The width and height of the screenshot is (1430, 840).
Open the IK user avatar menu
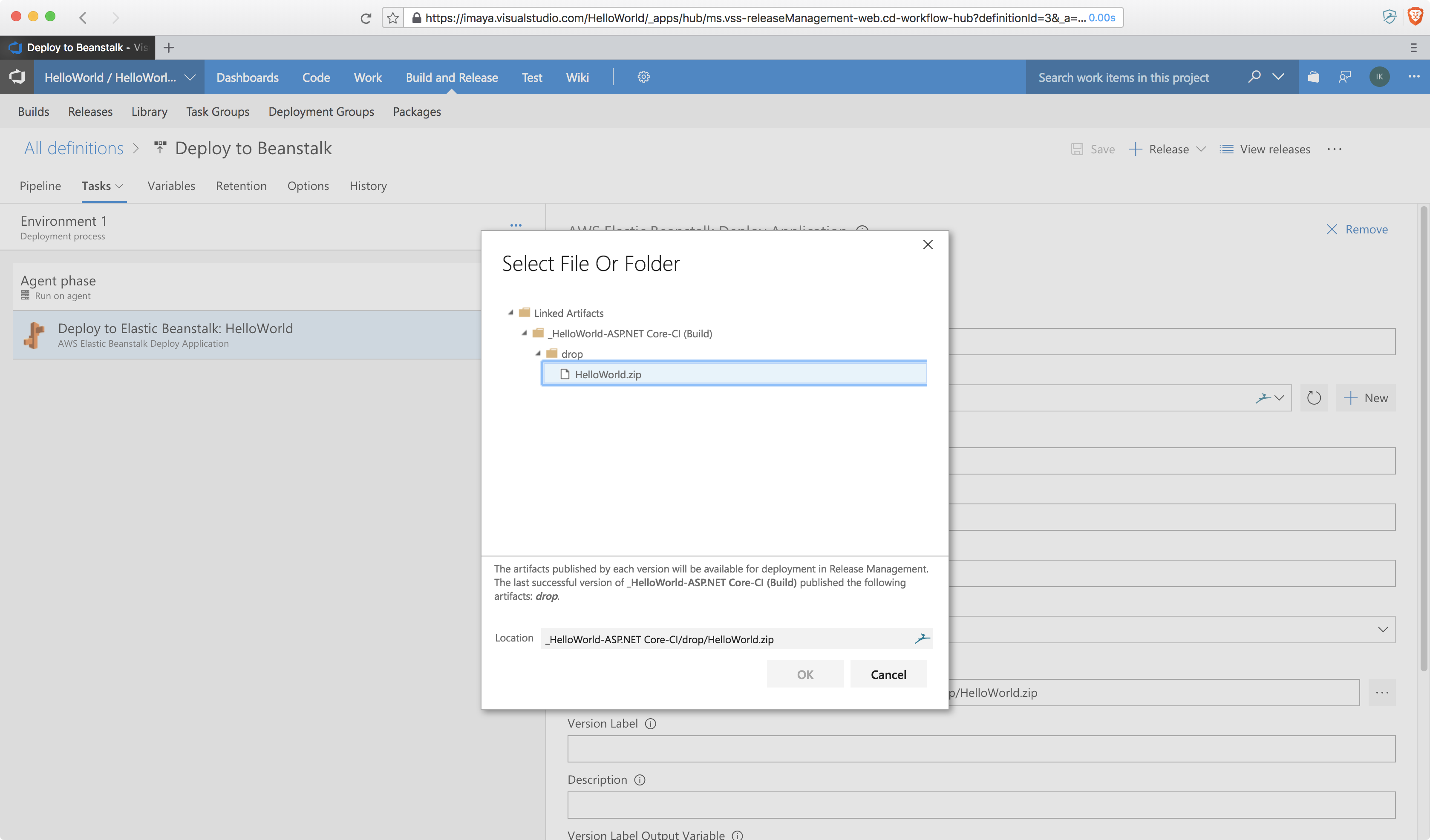(1379, 77)
